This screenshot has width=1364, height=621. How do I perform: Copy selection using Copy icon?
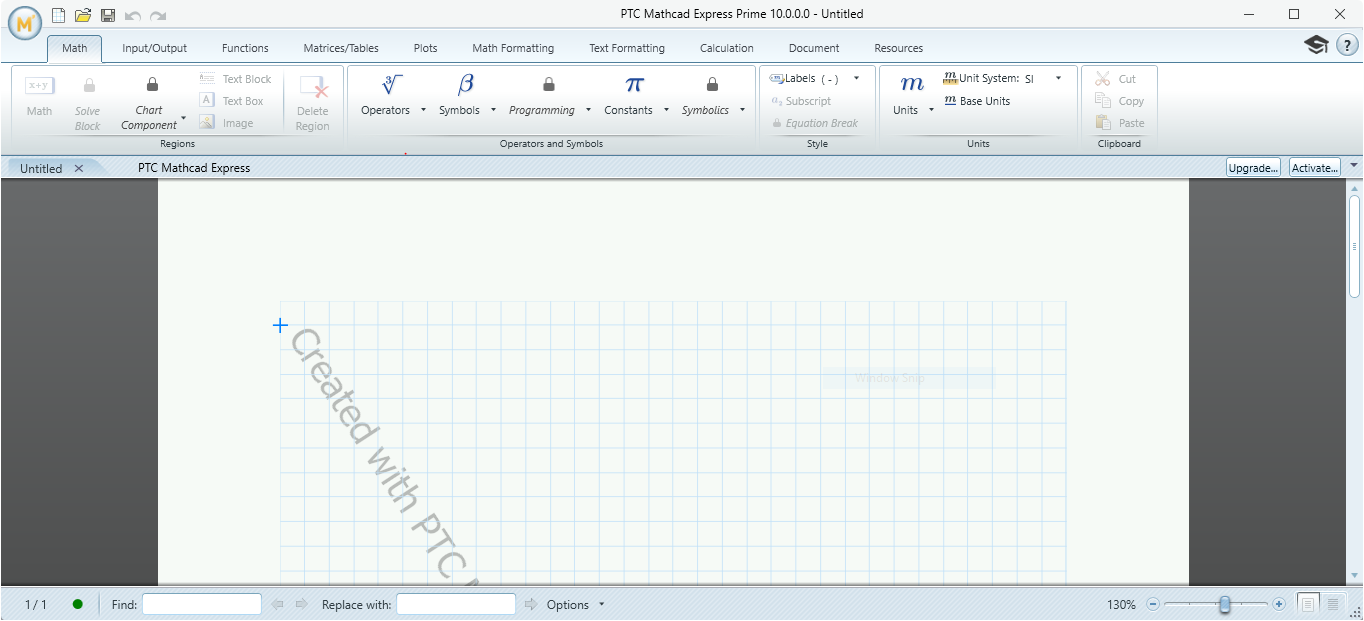click(x=1120, y=100)
